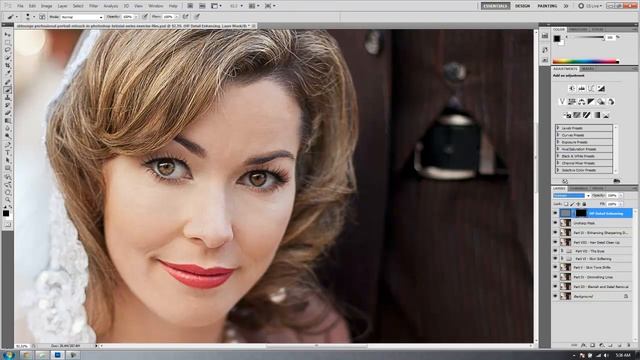Switch to the Design workspace

pos(522,6)
